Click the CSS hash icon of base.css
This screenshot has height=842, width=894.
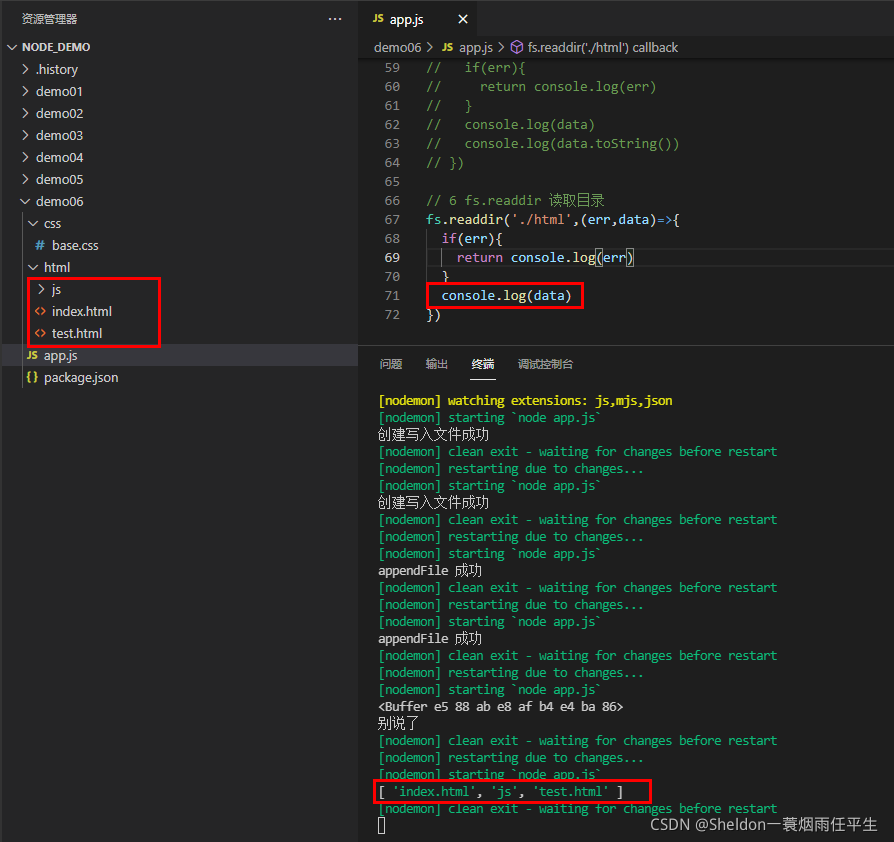(40, 245)
